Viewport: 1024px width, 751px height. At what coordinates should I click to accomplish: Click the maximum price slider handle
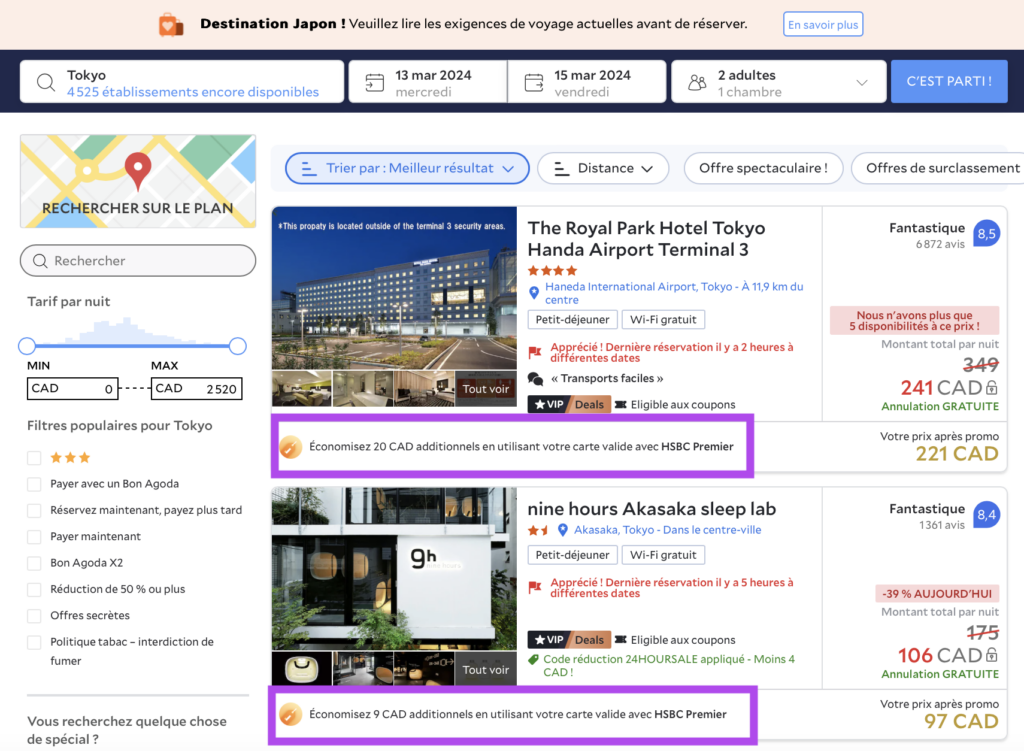pos(238,346)
